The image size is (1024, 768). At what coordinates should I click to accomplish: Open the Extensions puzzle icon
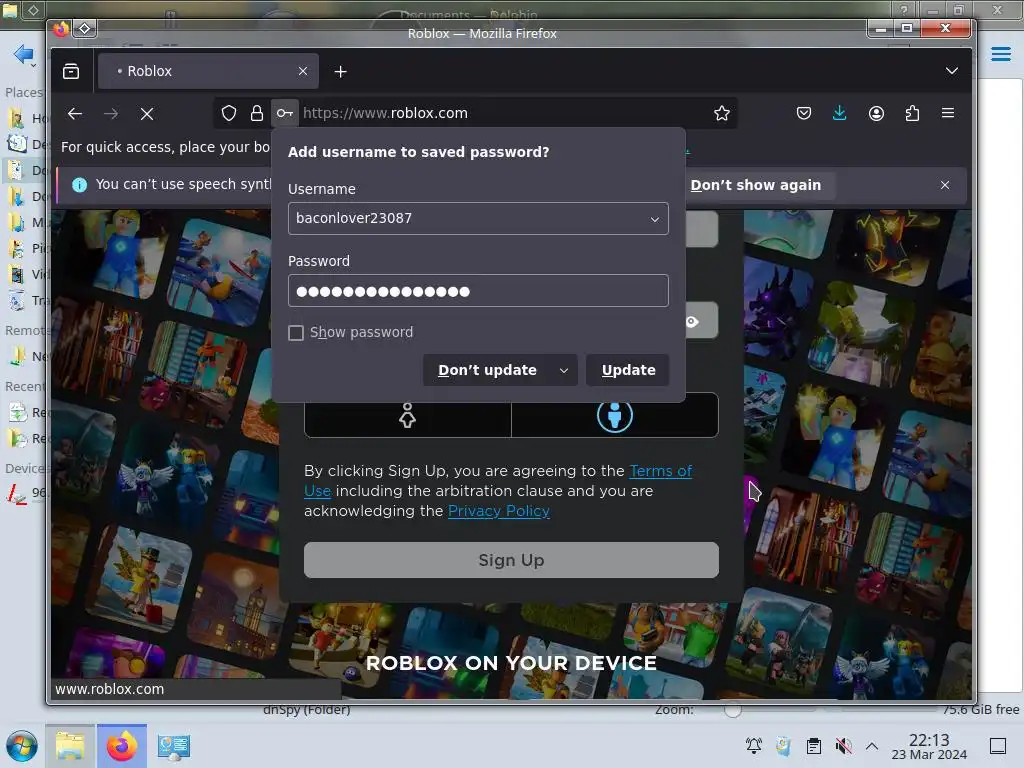tap(912, 113)
